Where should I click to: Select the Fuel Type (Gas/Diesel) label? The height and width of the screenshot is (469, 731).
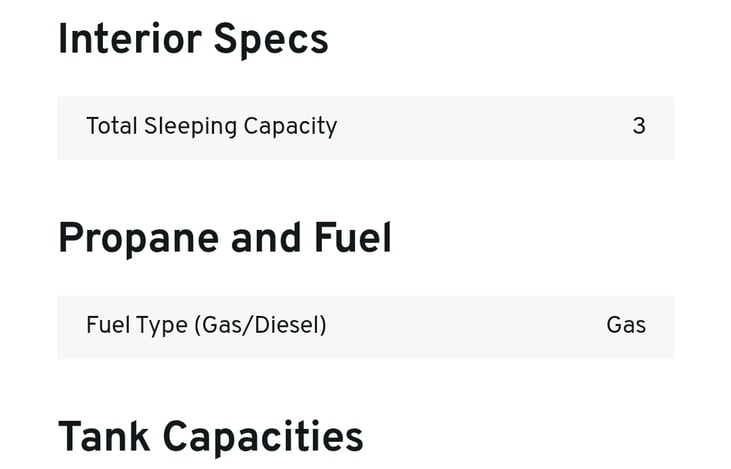pyautogui.click(x=206, y=325)
